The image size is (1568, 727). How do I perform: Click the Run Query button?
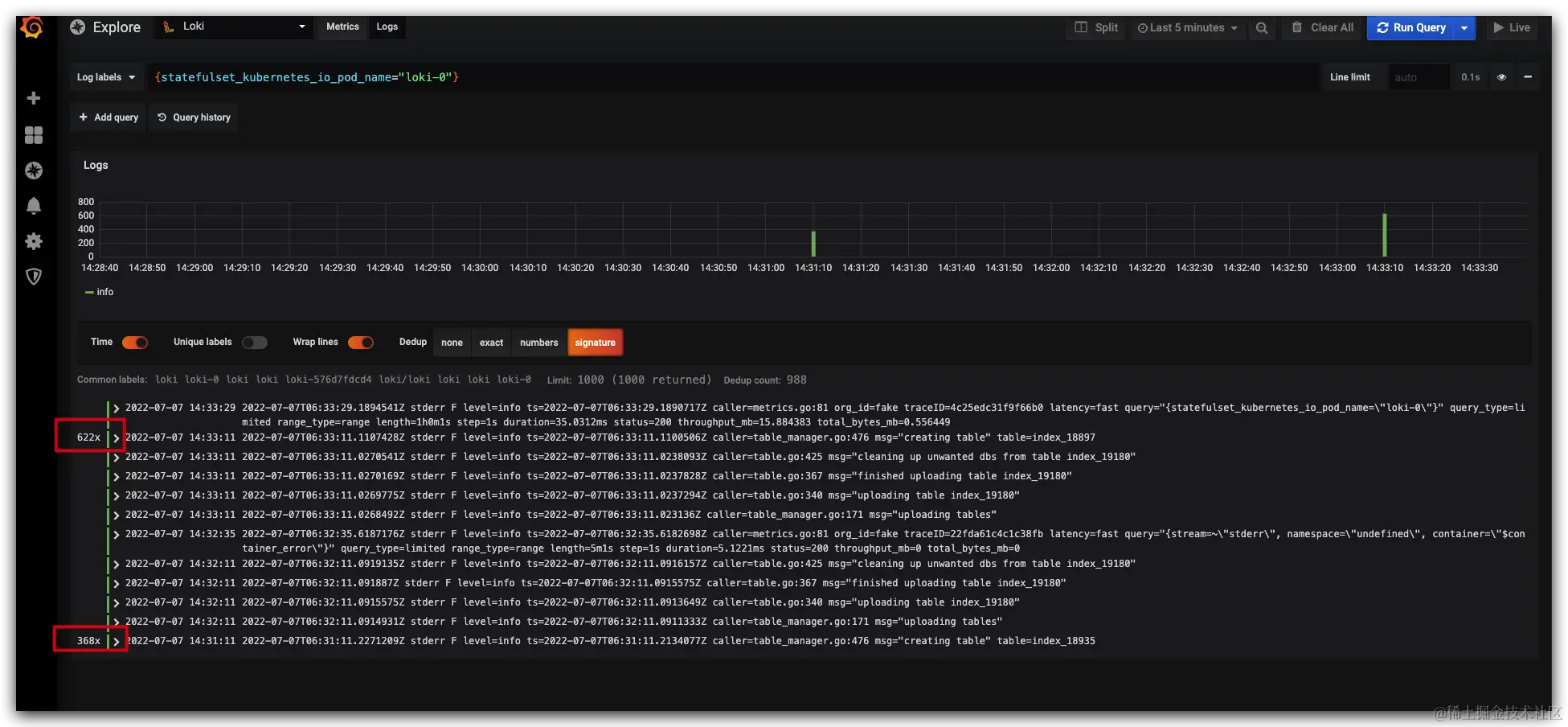coord(1410,27)
